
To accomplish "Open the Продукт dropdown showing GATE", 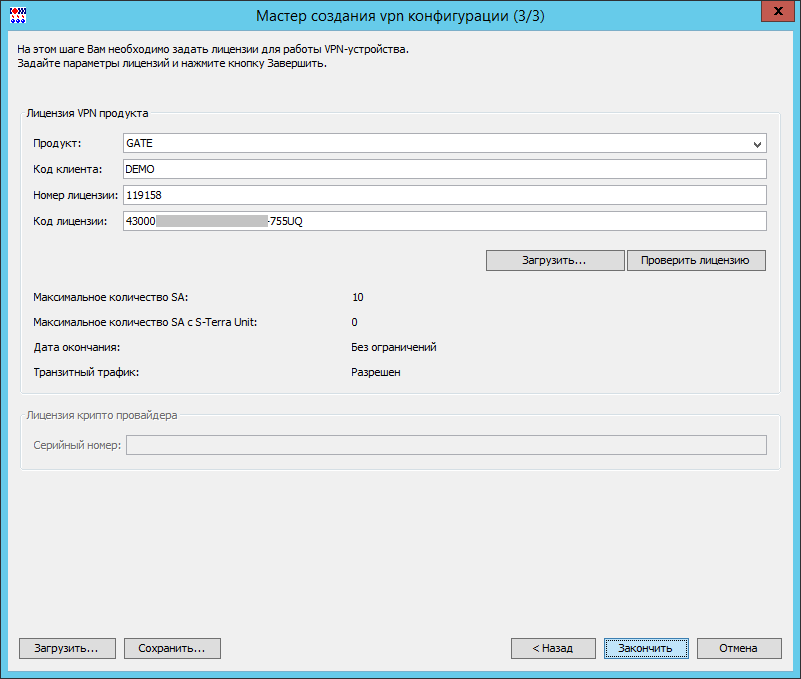I will pos(444,144).
